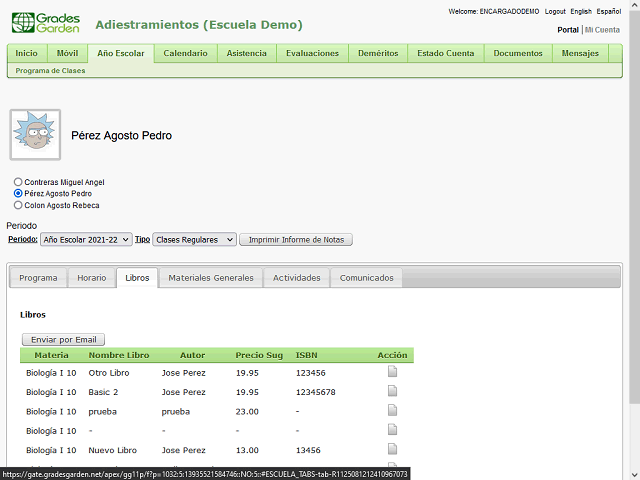640x480 pixels.
Task: Open the Periodo Año Escolar 2021-22 dropdown
Action: pos(86,240)
